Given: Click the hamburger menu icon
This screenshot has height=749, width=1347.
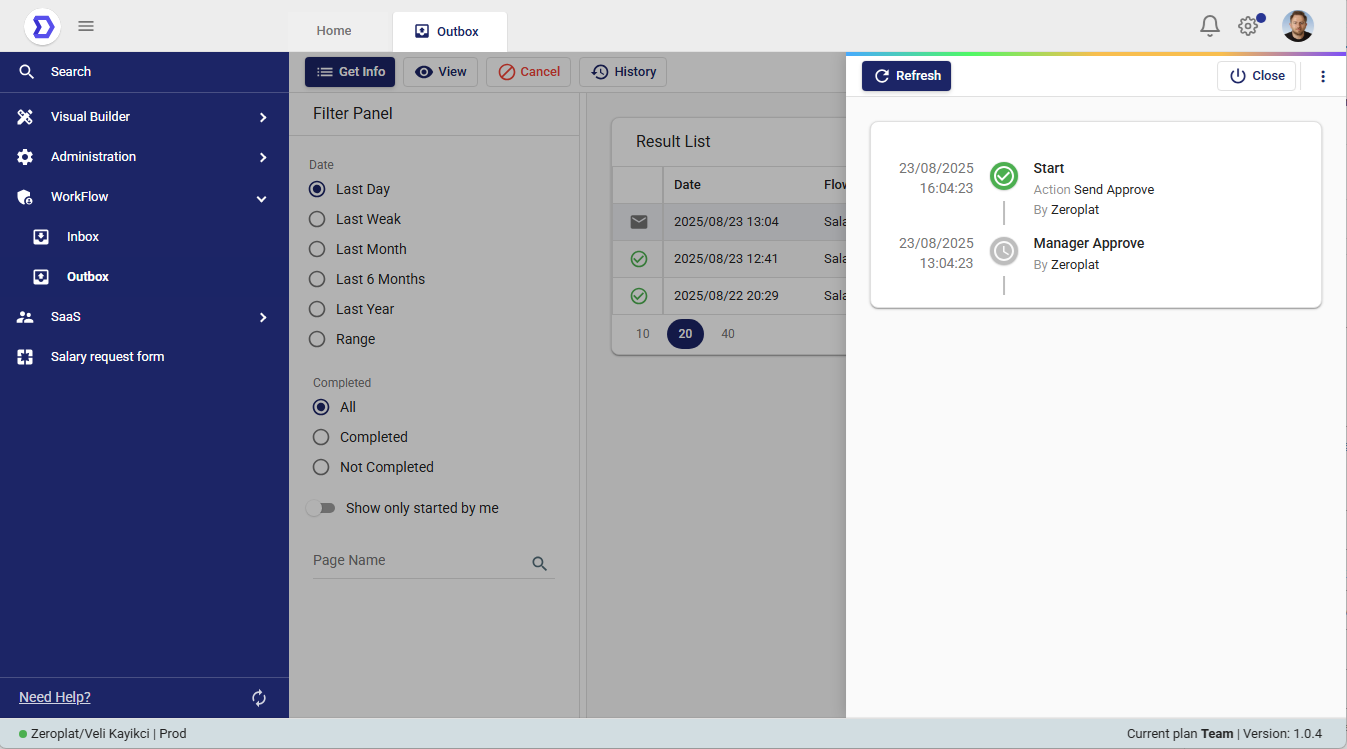Looking at the screenshot, I should tap(86, 26).
